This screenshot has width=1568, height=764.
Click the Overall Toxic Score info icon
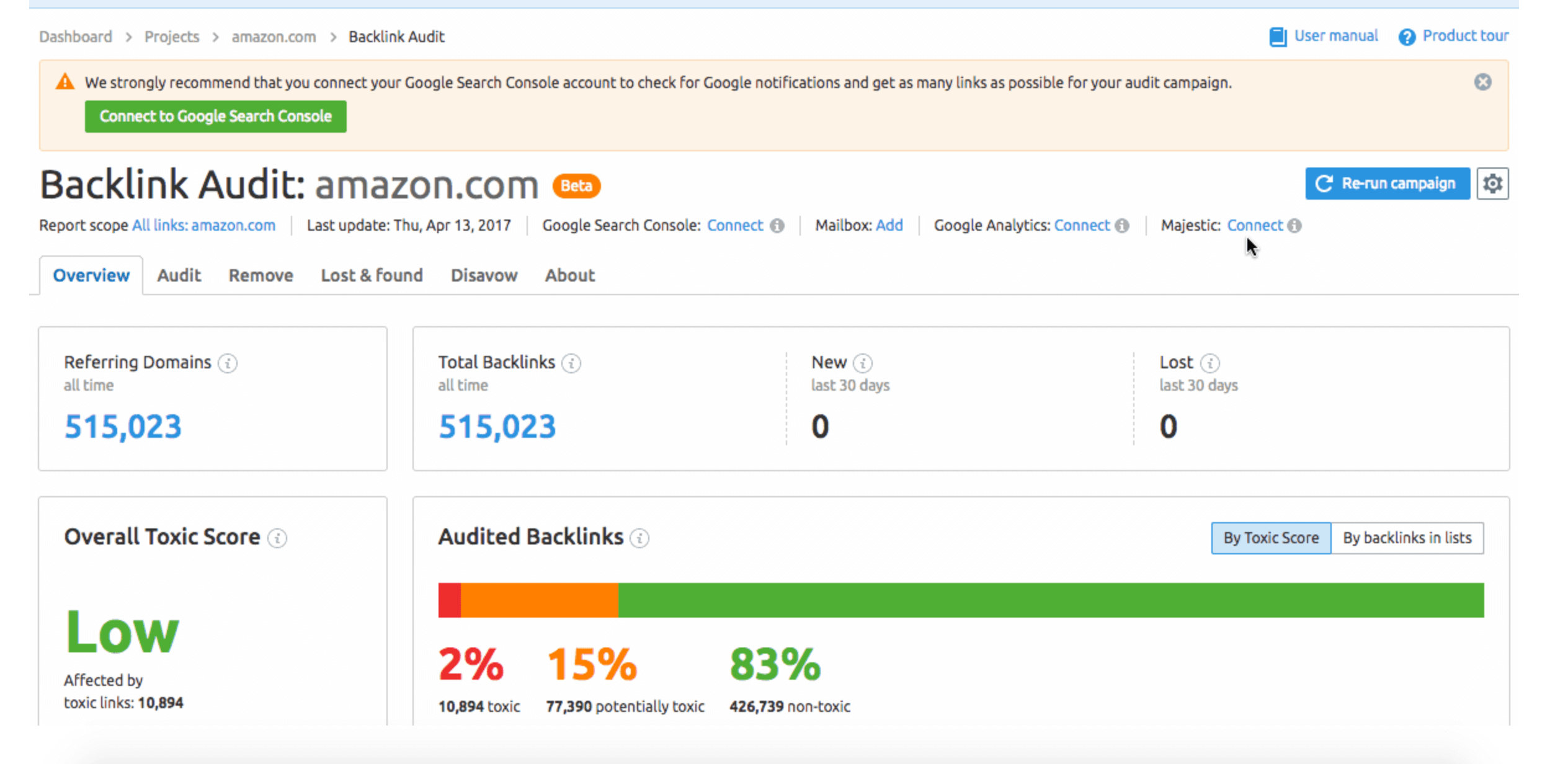click(277, 538)
